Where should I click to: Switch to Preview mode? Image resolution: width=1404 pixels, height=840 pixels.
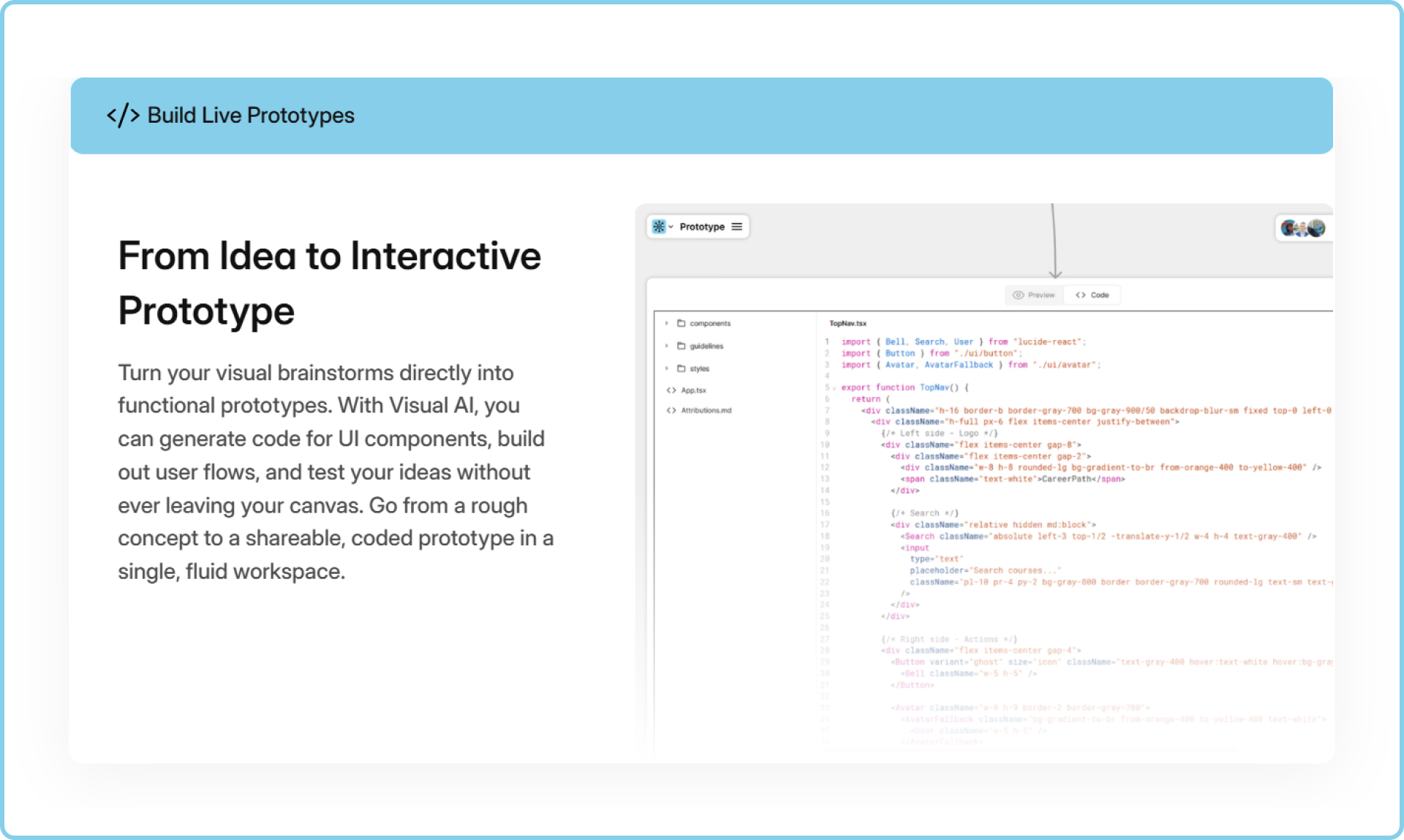(1035, 295)
